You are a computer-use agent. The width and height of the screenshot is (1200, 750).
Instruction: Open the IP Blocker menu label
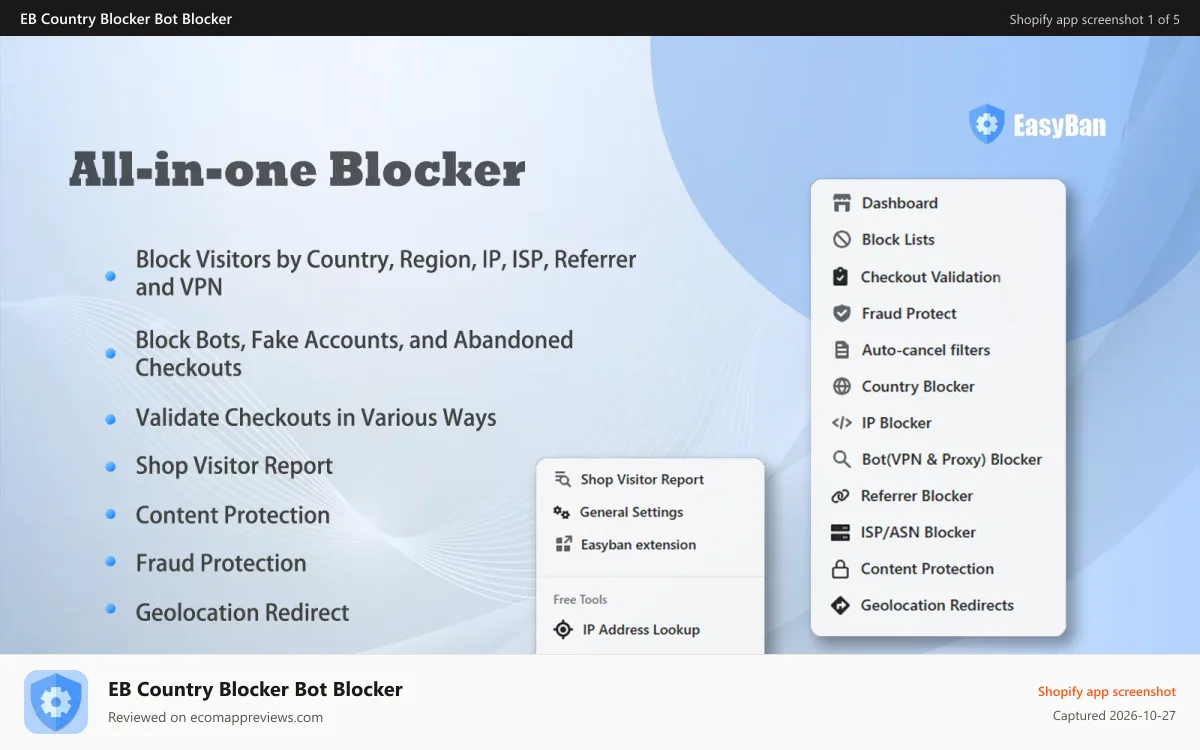point(897,423)
